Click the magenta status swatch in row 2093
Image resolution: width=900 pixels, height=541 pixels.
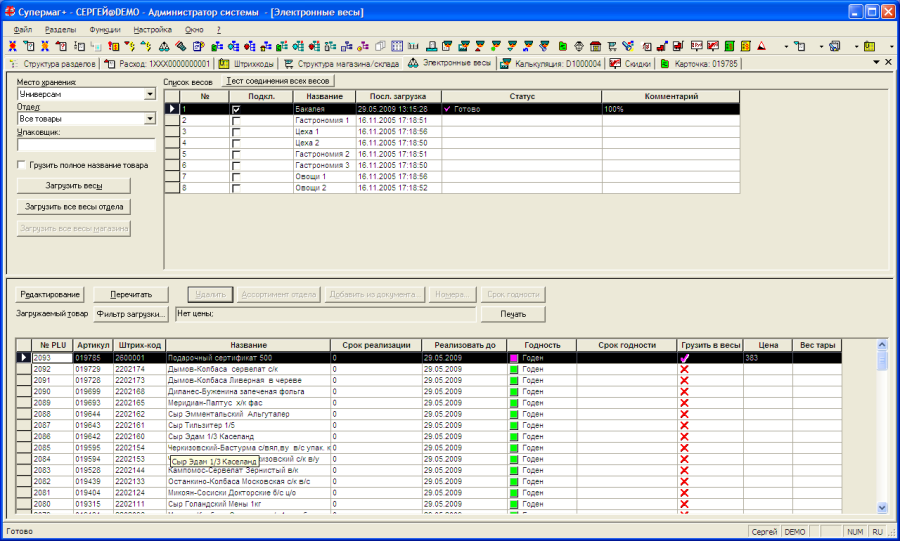[514, 358]
